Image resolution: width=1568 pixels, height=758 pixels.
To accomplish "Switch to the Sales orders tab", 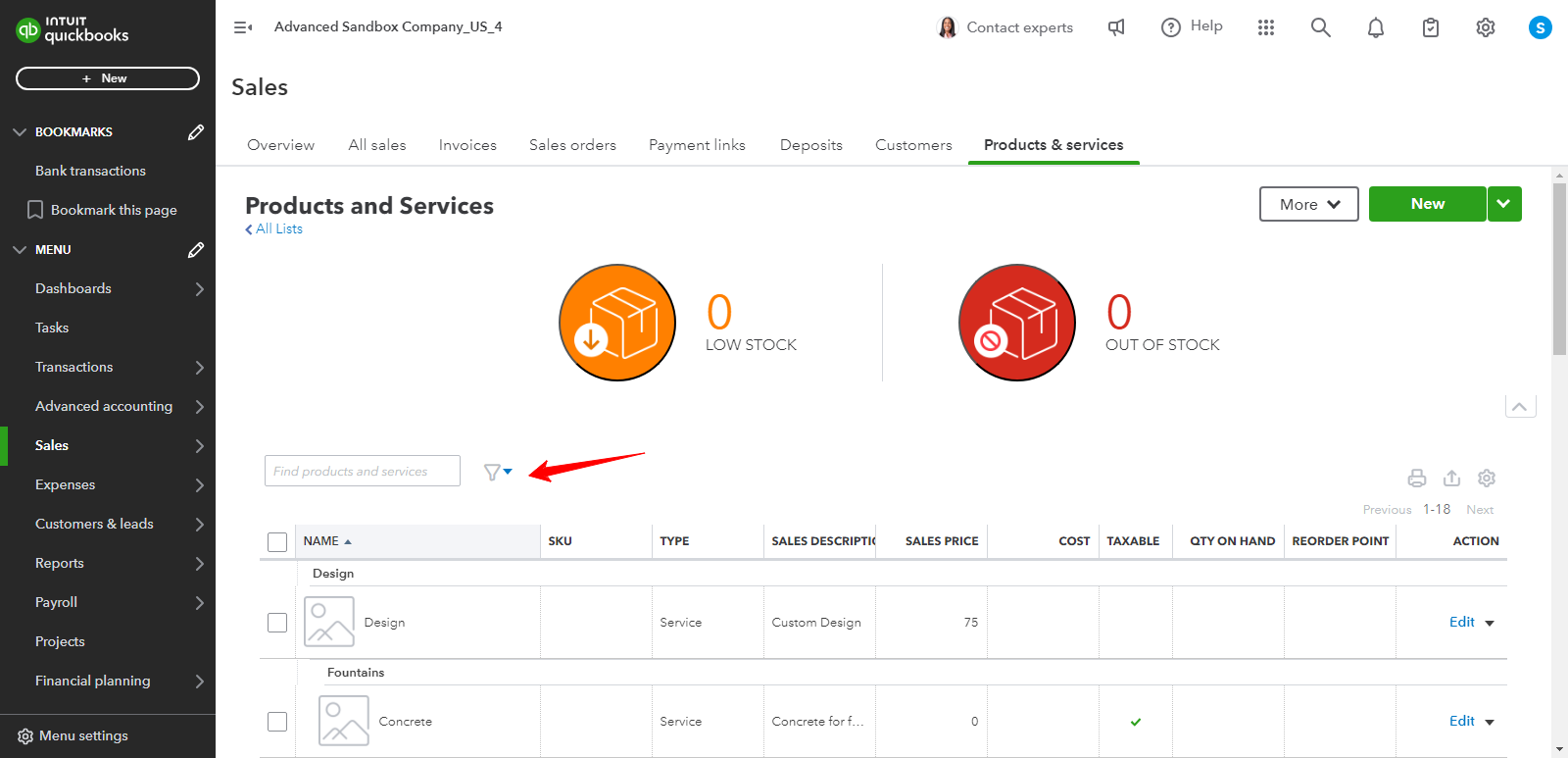I will click(x=572, y=145).
